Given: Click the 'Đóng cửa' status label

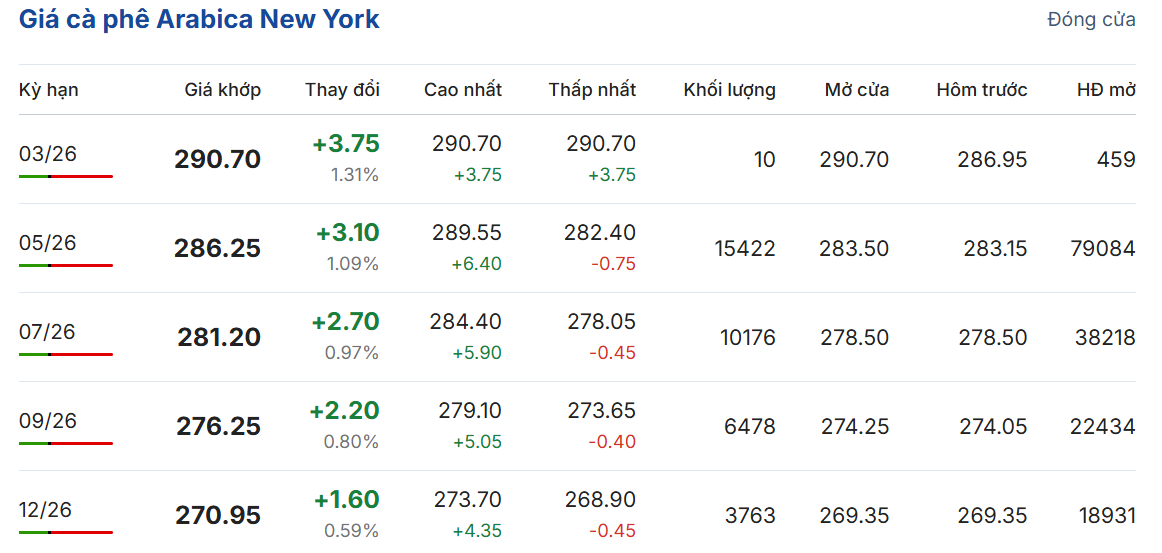Looking at the screenshot, I should click(x=1091, y=20).
